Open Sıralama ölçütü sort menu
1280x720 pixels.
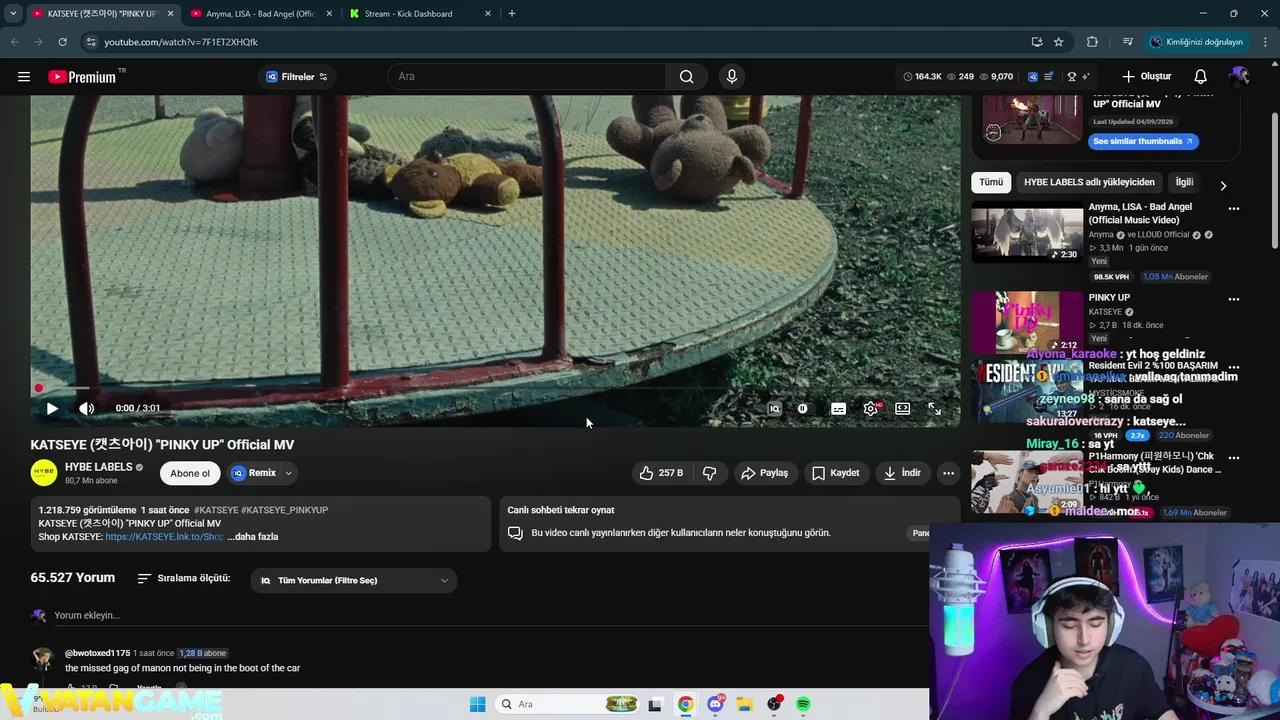[x=183, y=578]
